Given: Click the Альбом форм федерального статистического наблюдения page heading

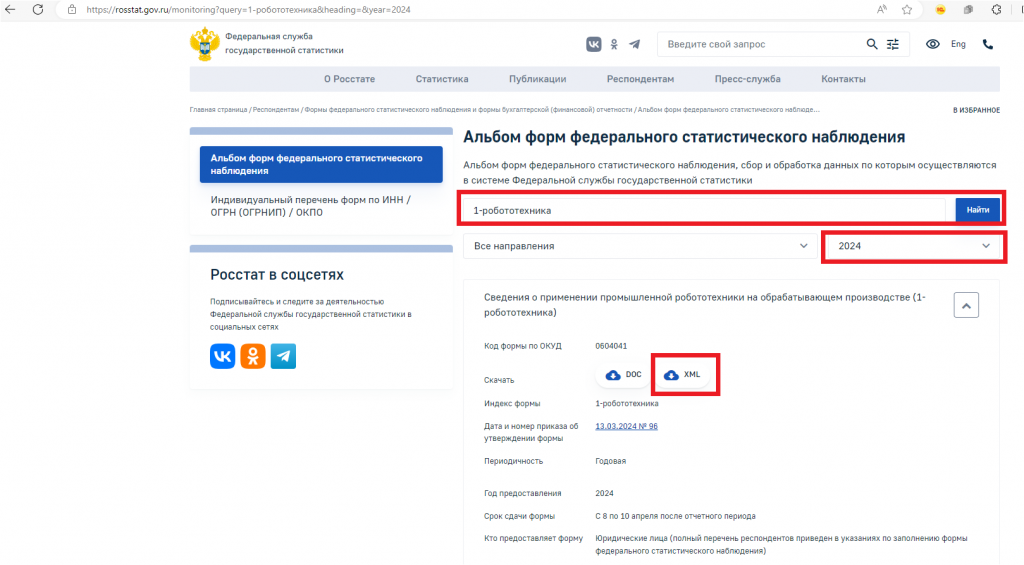Looking at the screenshot, I should 684,137.
